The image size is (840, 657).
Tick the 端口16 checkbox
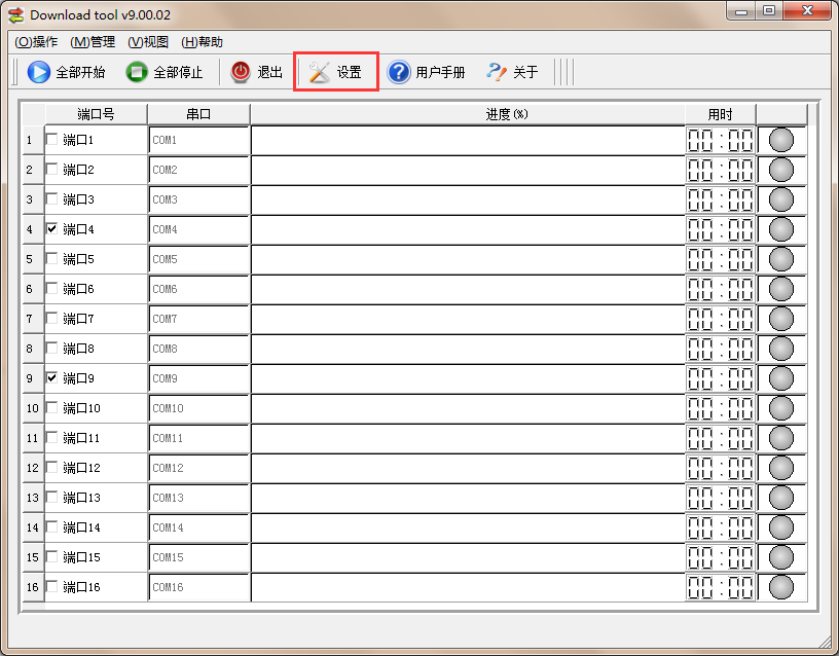(52, 586)
